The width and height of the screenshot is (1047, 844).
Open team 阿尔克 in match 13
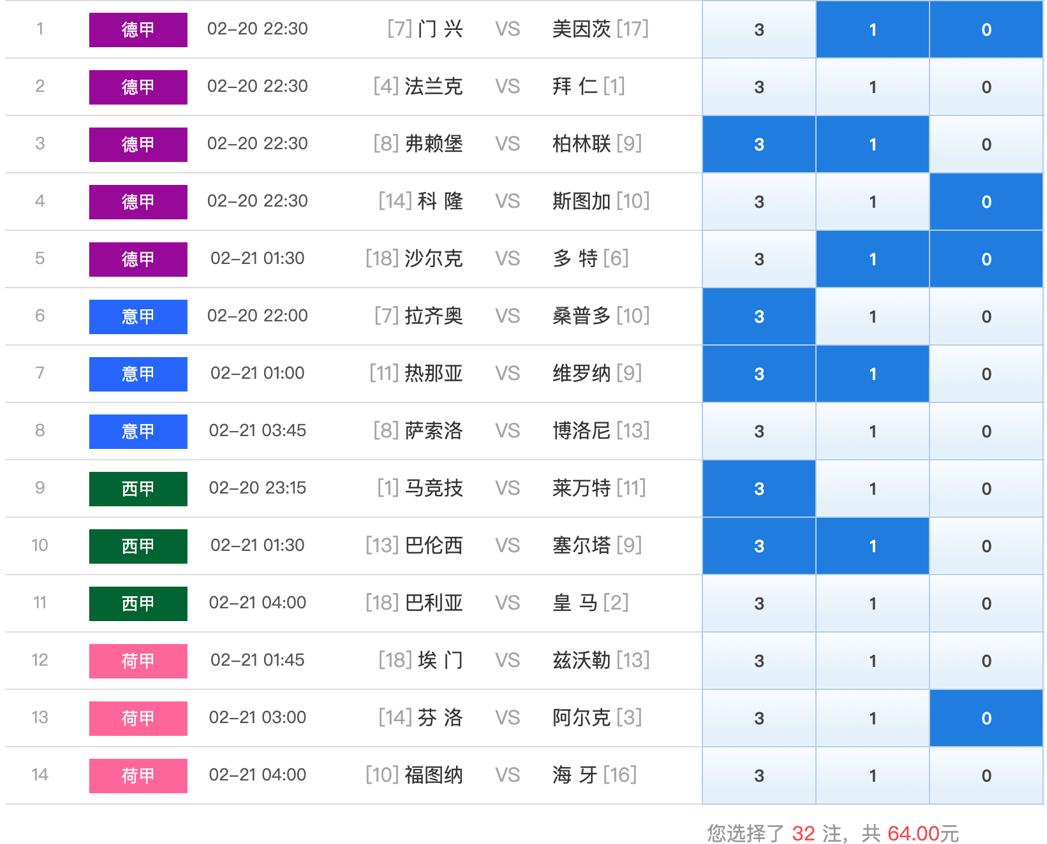pyautogui.click(x=581, y=718)
